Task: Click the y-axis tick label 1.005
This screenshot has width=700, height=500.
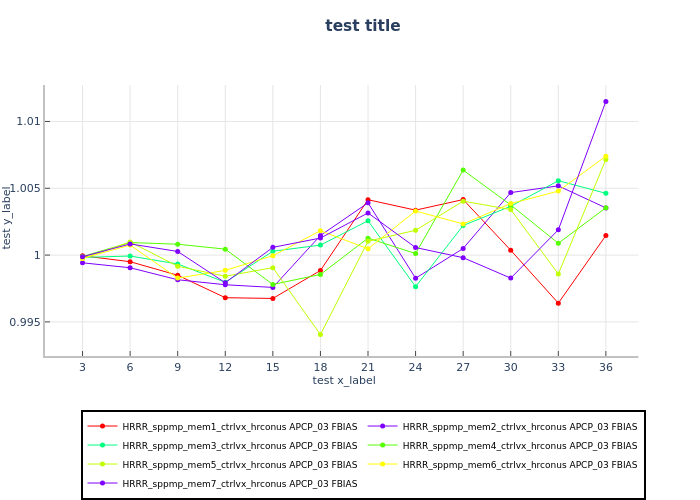Action: click(x=24, y=188)
